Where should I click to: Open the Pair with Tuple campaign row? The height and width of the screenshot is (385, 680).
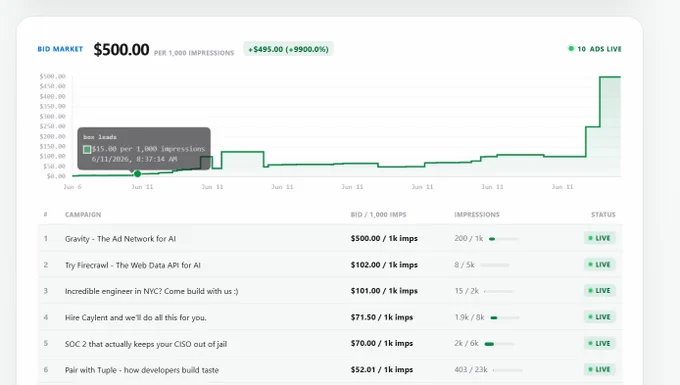point(330,370)
